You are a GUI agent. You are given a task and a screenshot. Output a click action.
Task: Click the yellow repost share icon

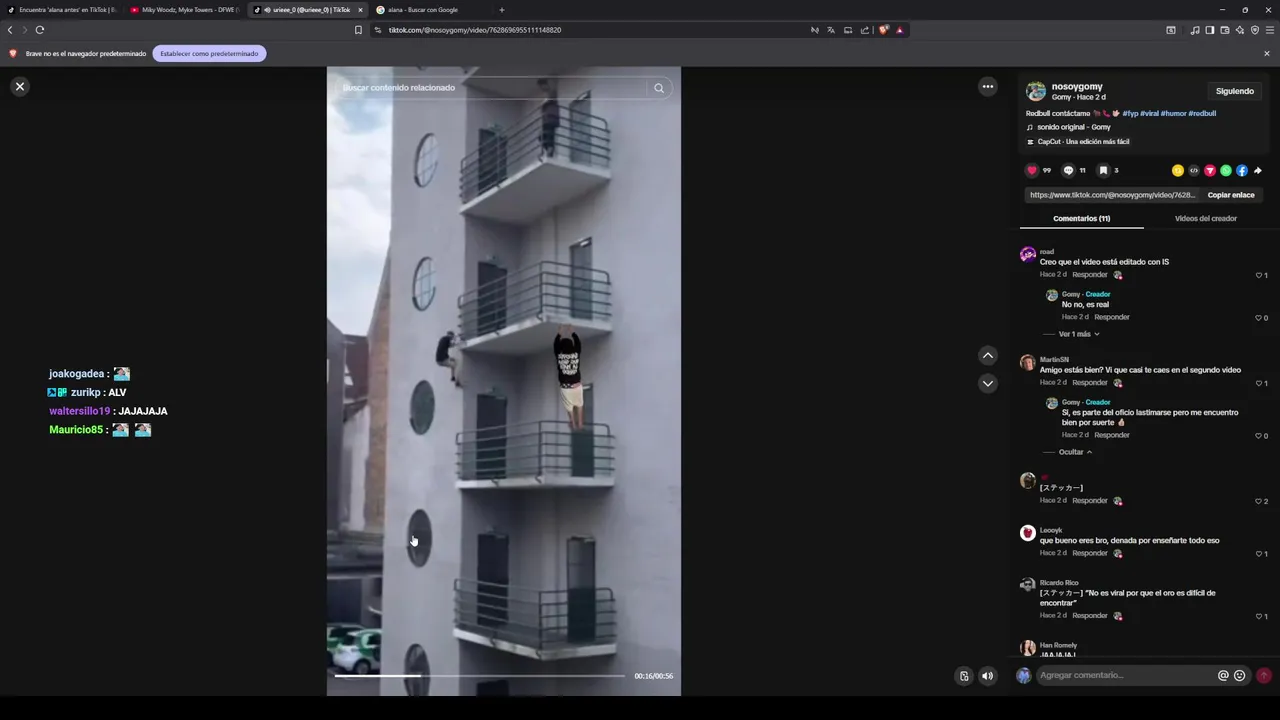[1178, 171]
